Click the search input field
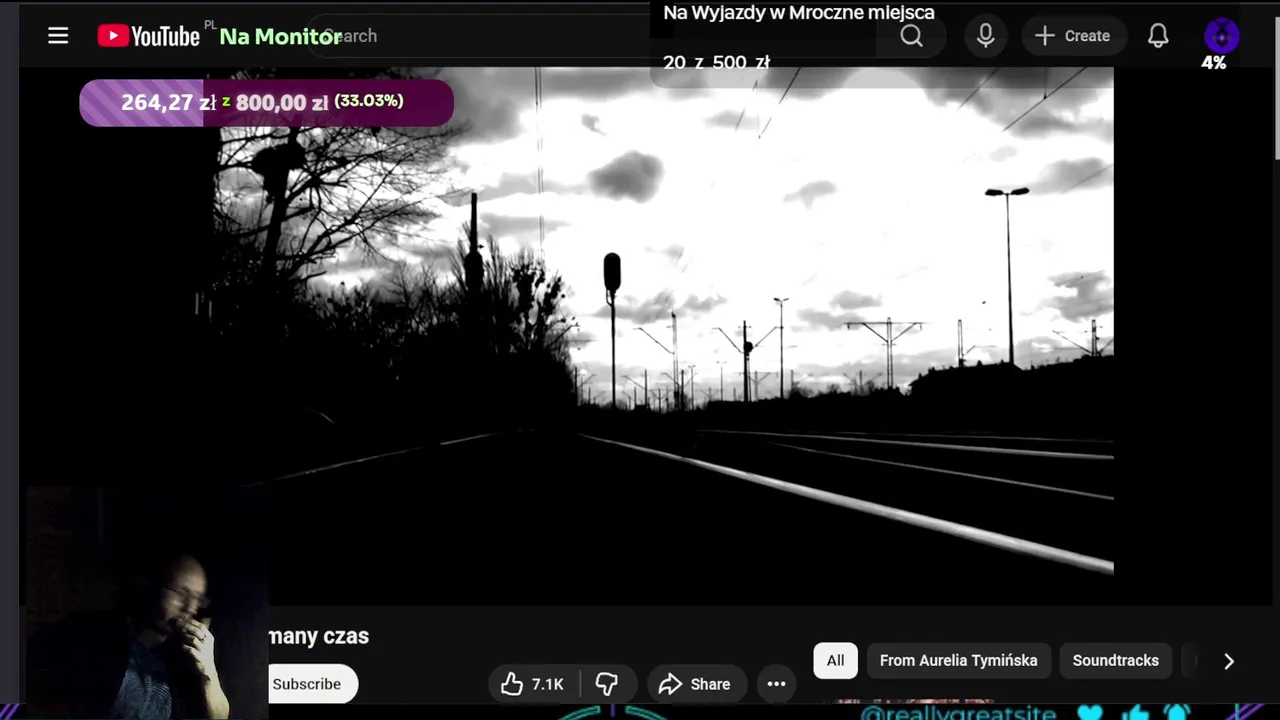This screenshot has height=720, width=1280. coord(590,36)
